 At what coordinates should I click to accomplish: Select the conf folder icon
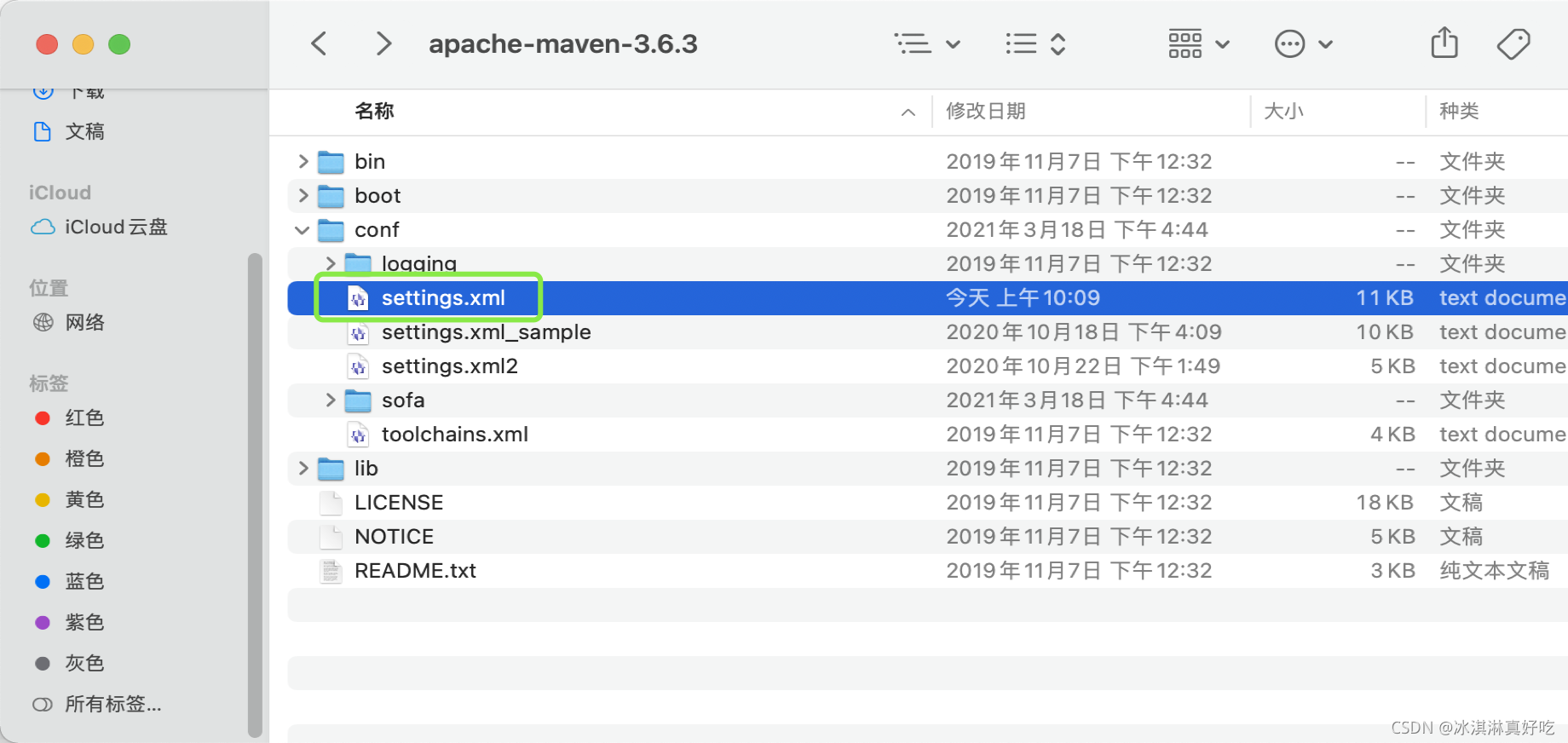click(x=331, y=230)
